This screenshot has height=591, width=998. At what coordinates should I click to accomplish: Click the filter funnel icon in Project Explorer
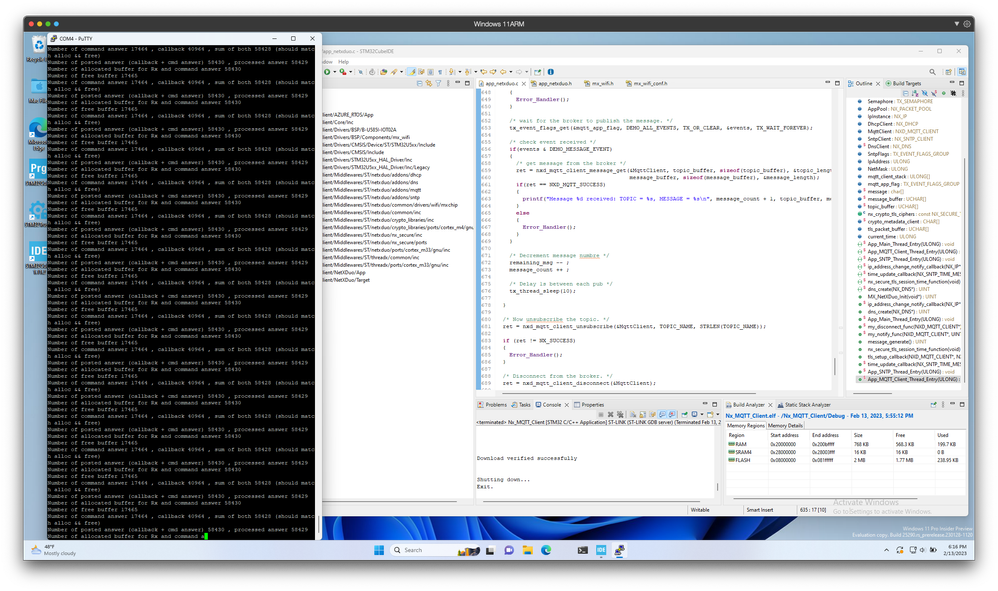[x=438, y=83]
